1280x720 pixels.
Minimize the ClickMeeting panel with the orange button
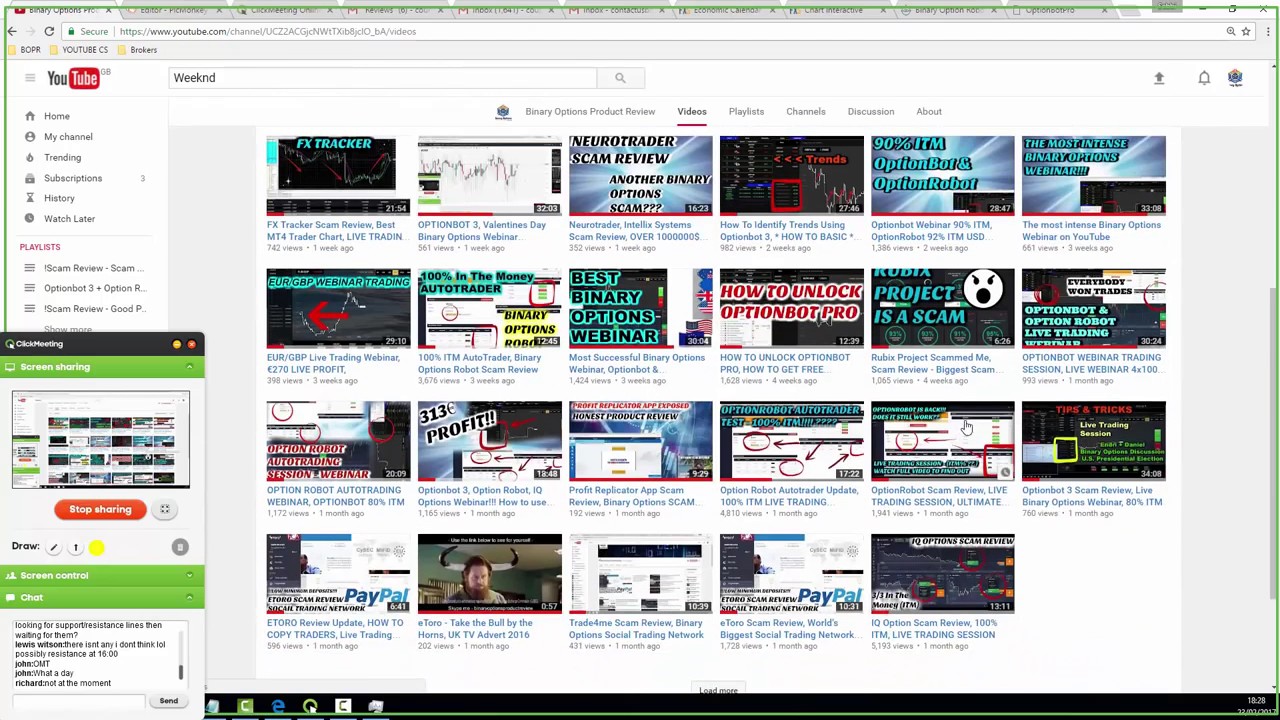[177, 344]
